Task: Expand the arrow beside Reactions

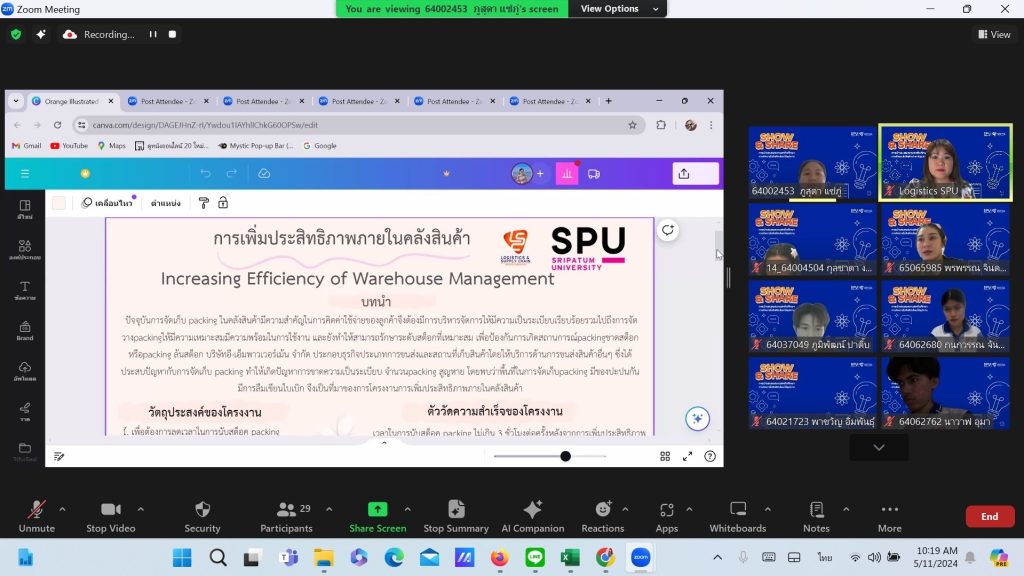Action: tap(625, 509)
